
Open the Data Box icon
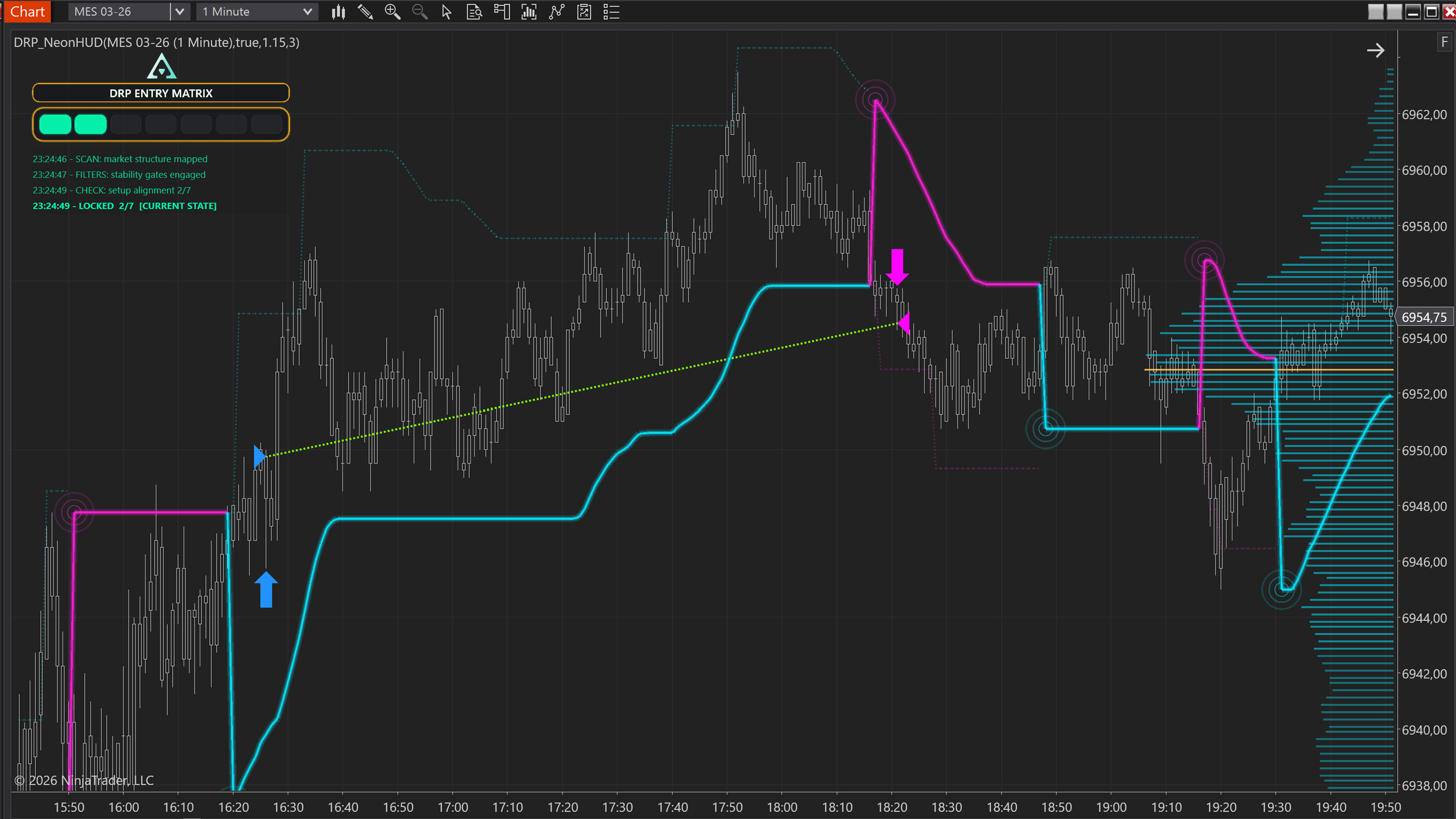tap(474, 11)
